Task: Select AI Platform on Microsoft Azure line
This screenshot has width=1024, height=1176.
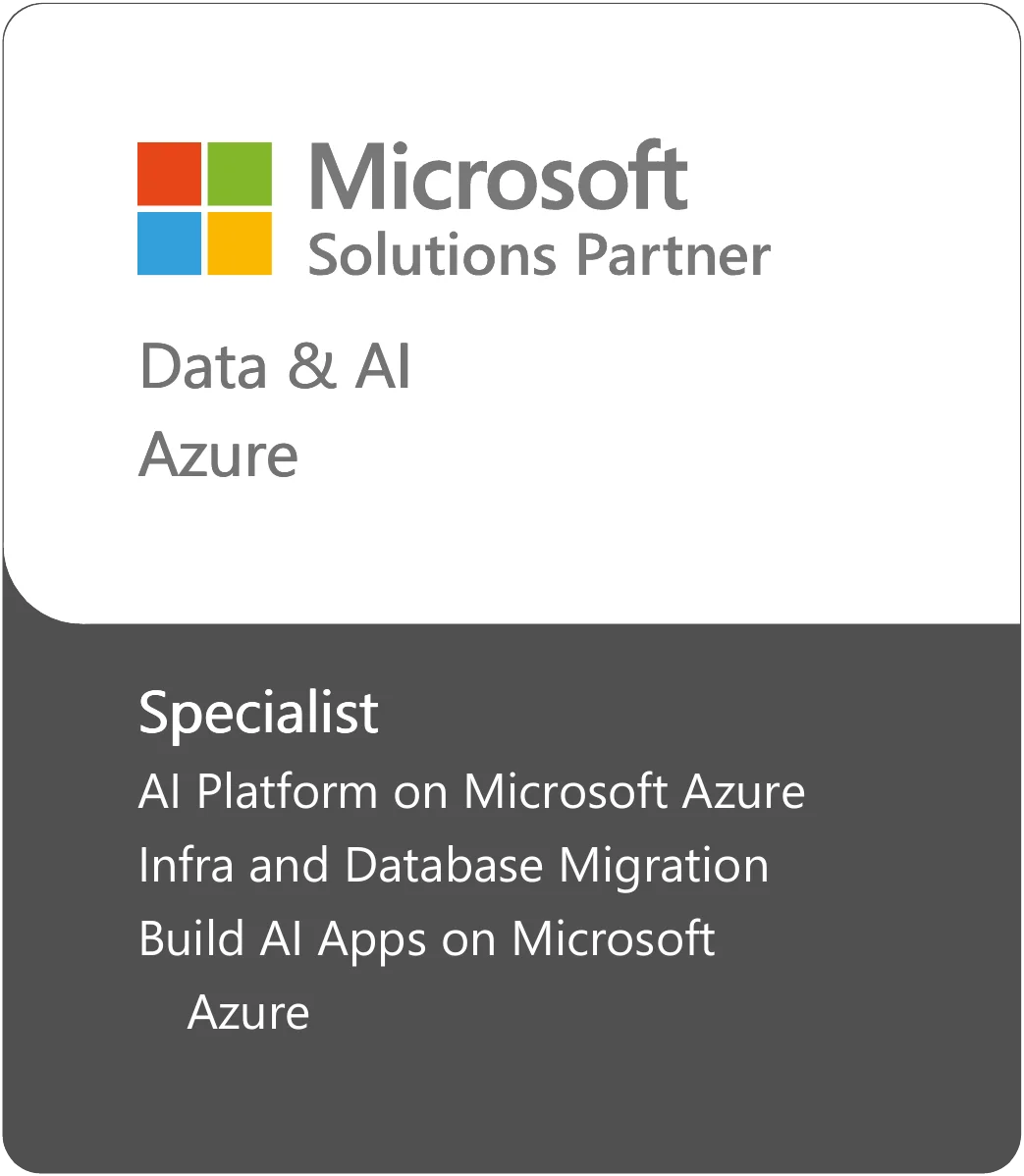Action: coord(472,792)
